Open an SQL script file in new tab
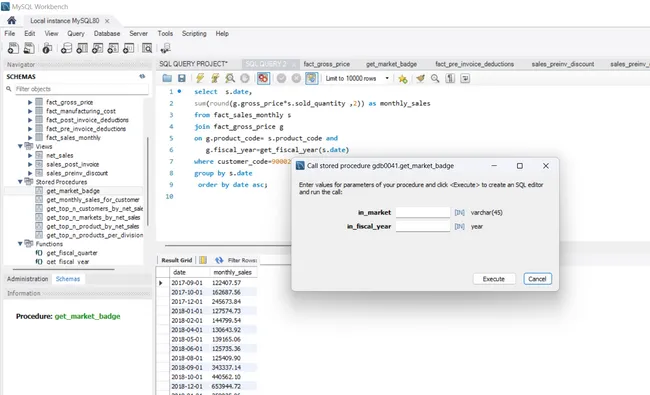650x395 pixels. [29, 48]
